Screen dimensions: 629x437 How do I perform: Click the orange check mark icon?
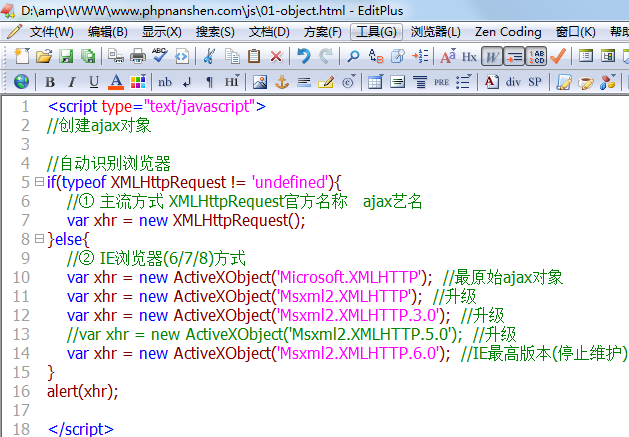click(x=558, y=57)
